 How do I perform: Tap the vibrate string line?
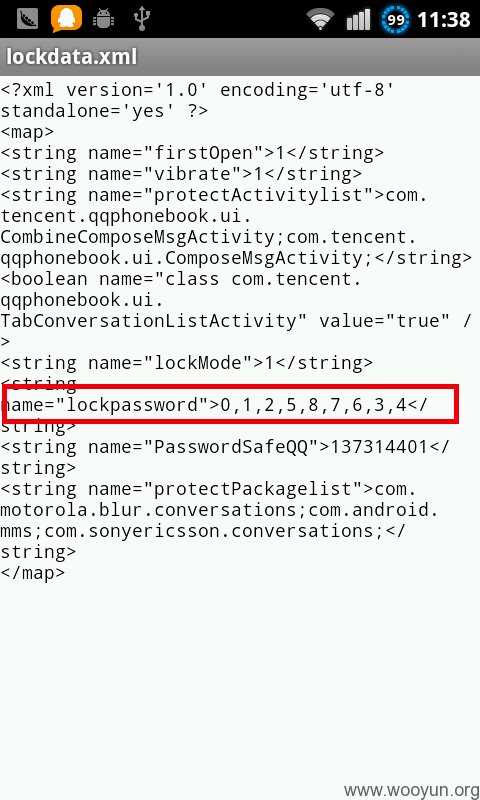[x=181, y=173]
